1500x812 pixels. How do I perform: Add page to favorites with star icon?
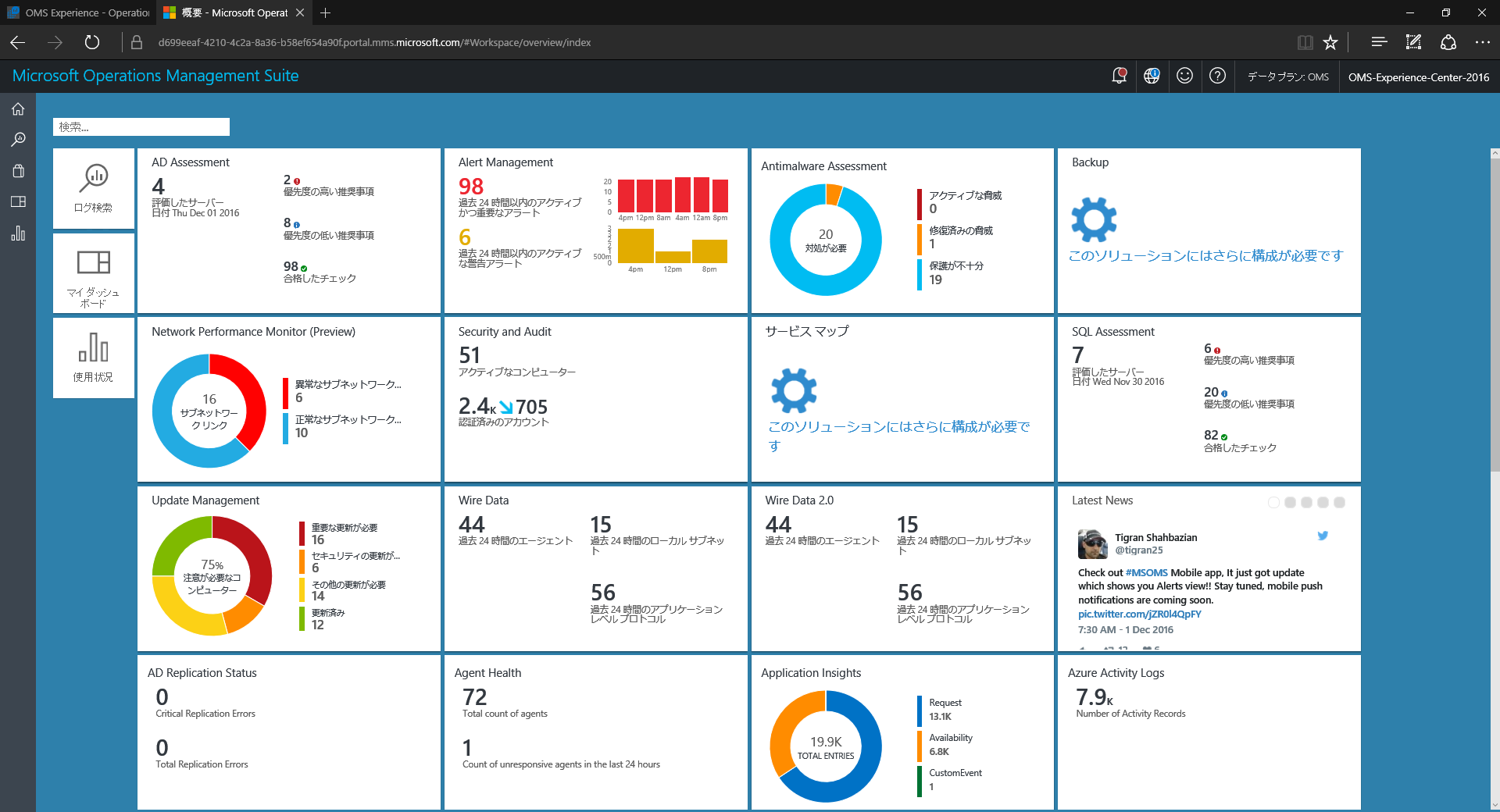click(x=1330, y=42)
